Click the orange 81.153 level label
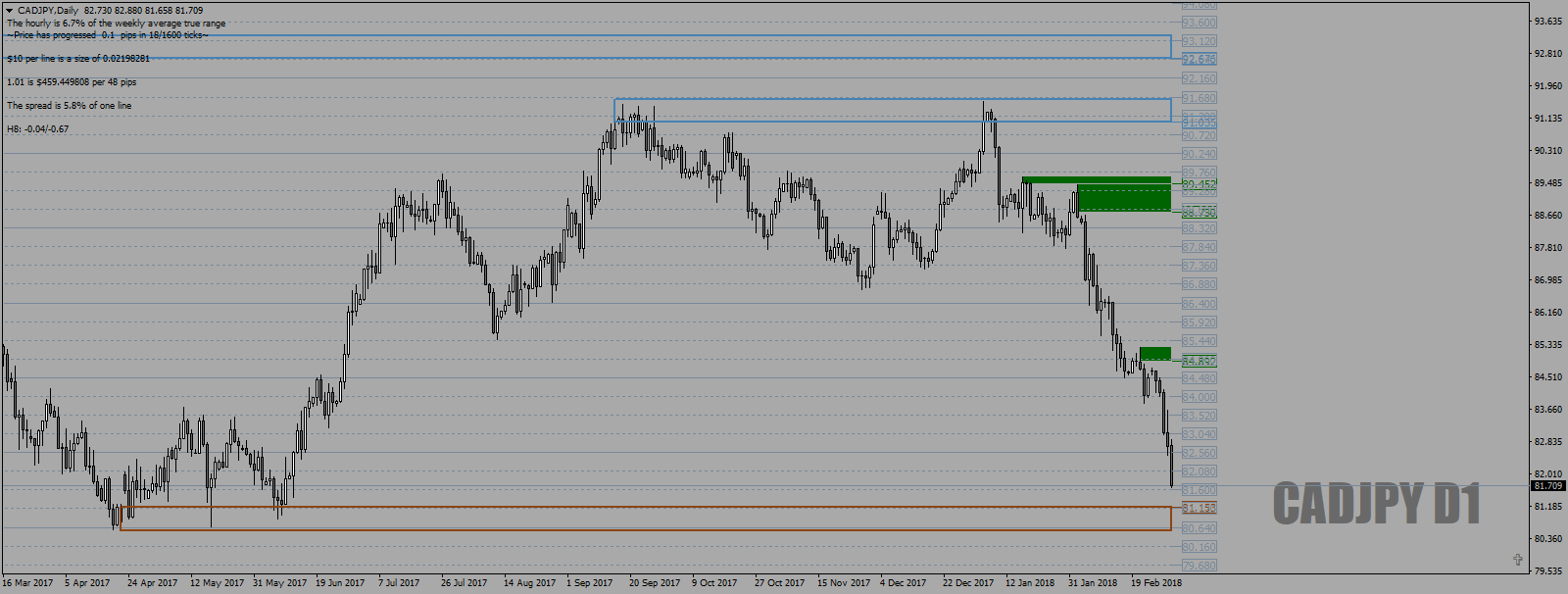Image resolution: width=1568 pixels, height=594 pixels. click(x=1199, y=508)
